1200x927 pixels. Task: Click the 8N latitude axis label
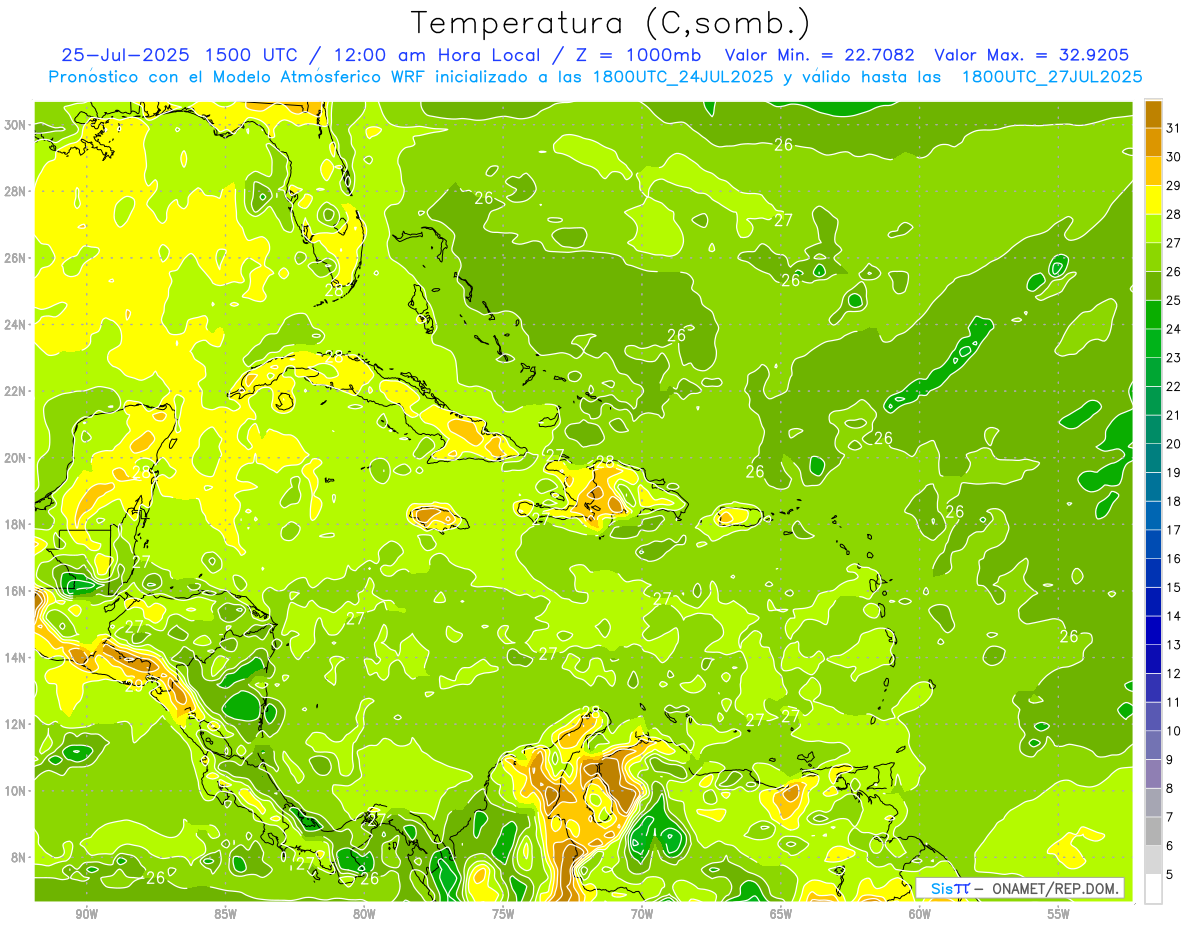(18, 857)
